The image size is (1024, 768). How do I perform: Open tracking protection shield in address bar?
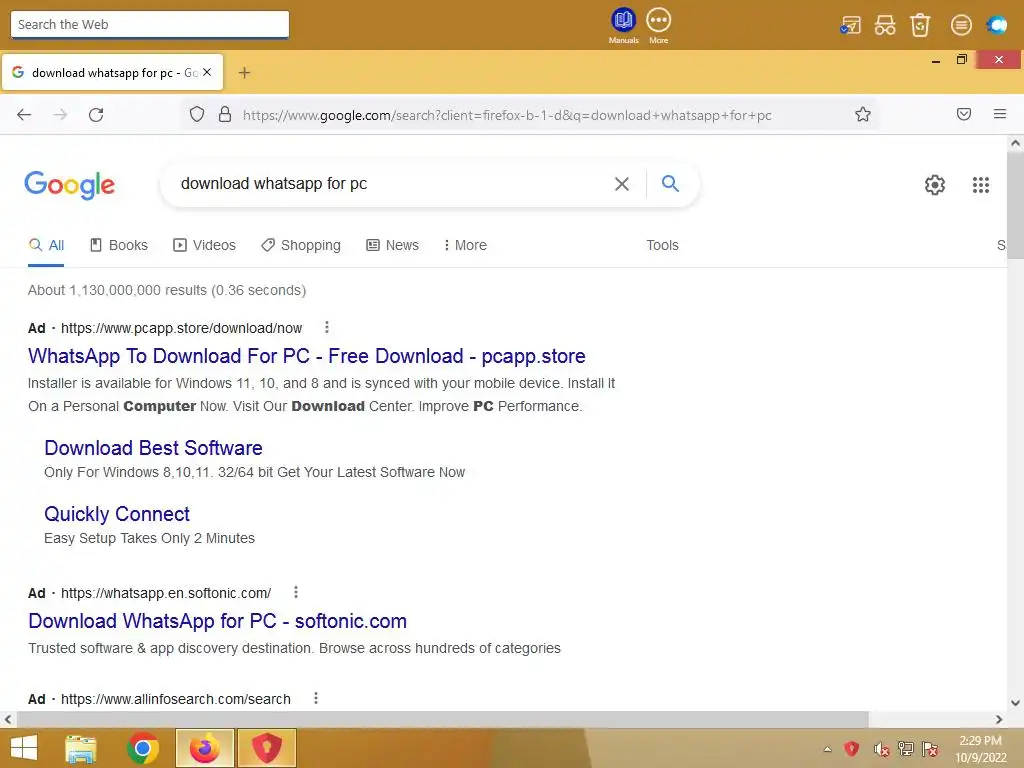[197, 115]
